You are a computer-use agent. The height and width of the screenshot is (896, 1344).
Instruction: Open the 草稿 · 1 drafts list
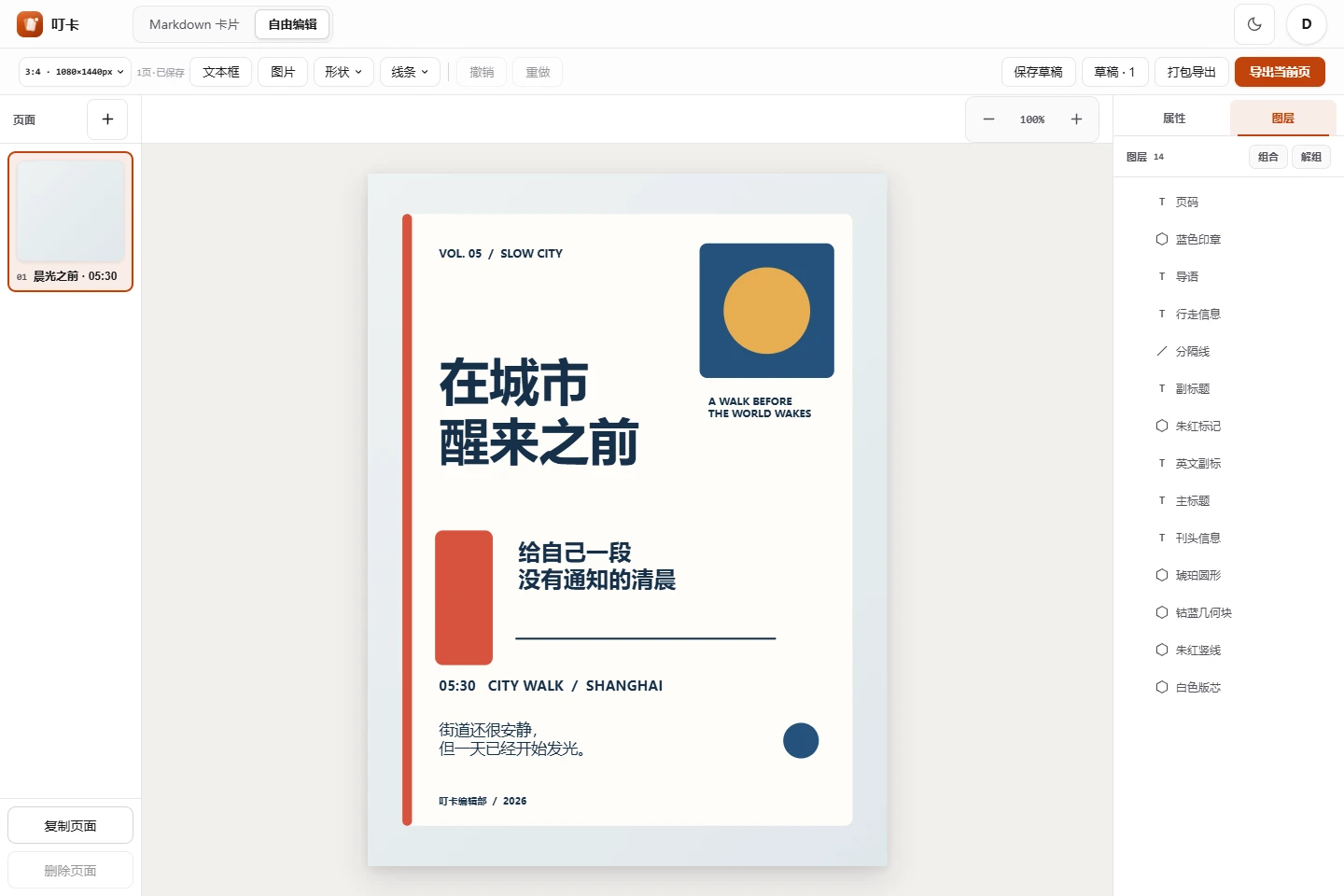pyautogui.click(x=1114, y=72)
